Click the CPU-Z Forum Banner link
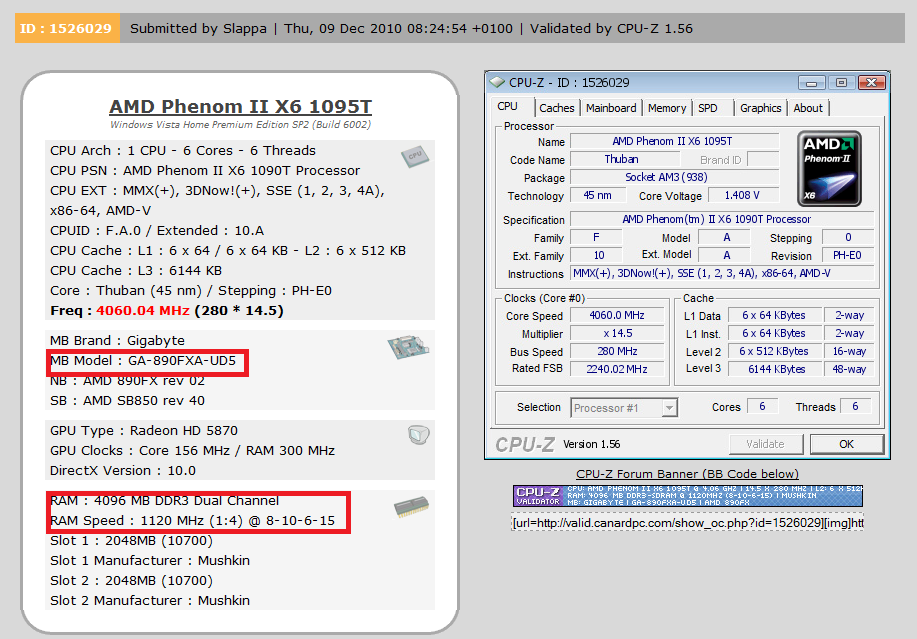 click(x=687, y=474)
